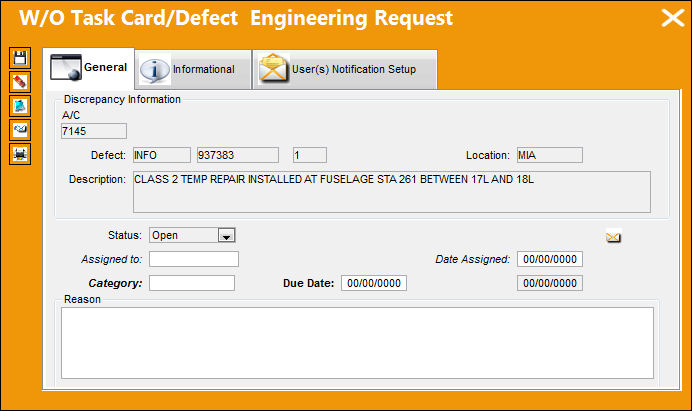
Task: Click the teal notes icon in sidebar
Action: tap(20, 106)
